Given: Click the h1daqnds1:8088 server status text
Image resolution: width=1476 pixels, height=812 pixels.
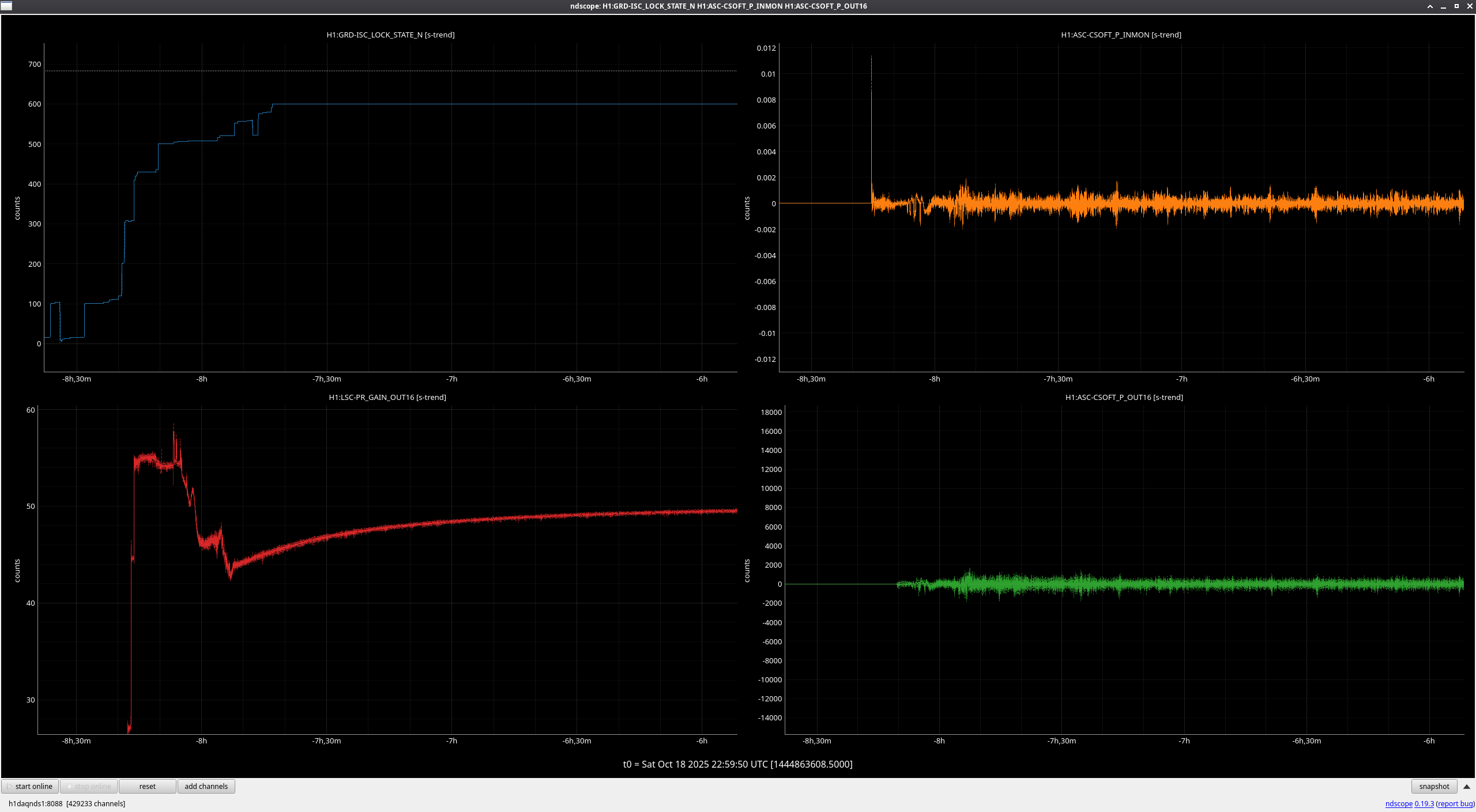Looking at the screenshot, I should (x=35, y=803).
